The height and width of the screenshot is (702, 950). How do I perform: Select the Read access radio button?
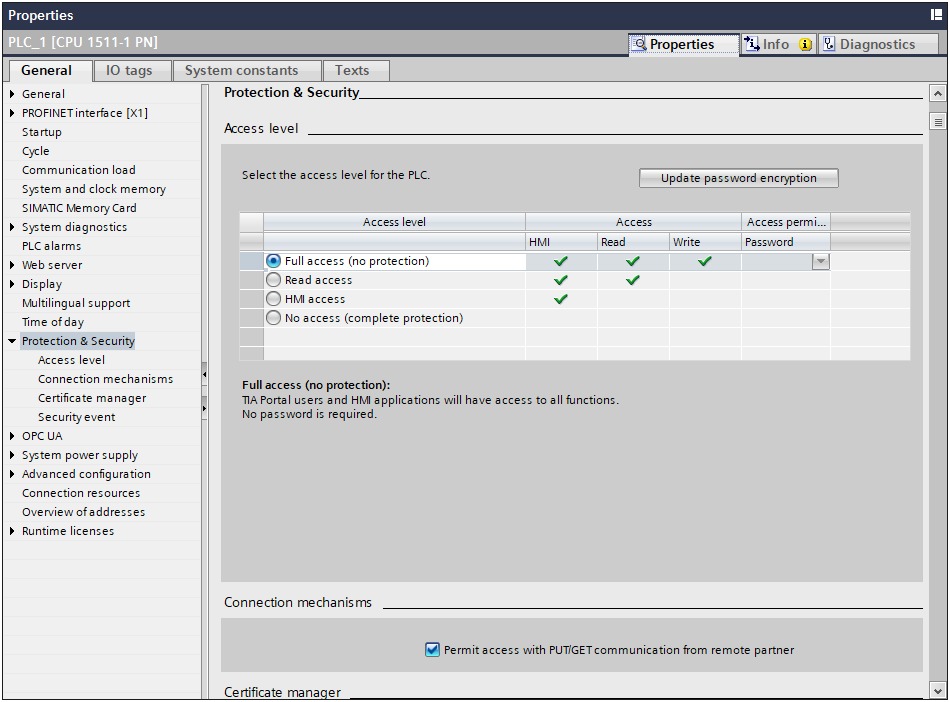273,280
